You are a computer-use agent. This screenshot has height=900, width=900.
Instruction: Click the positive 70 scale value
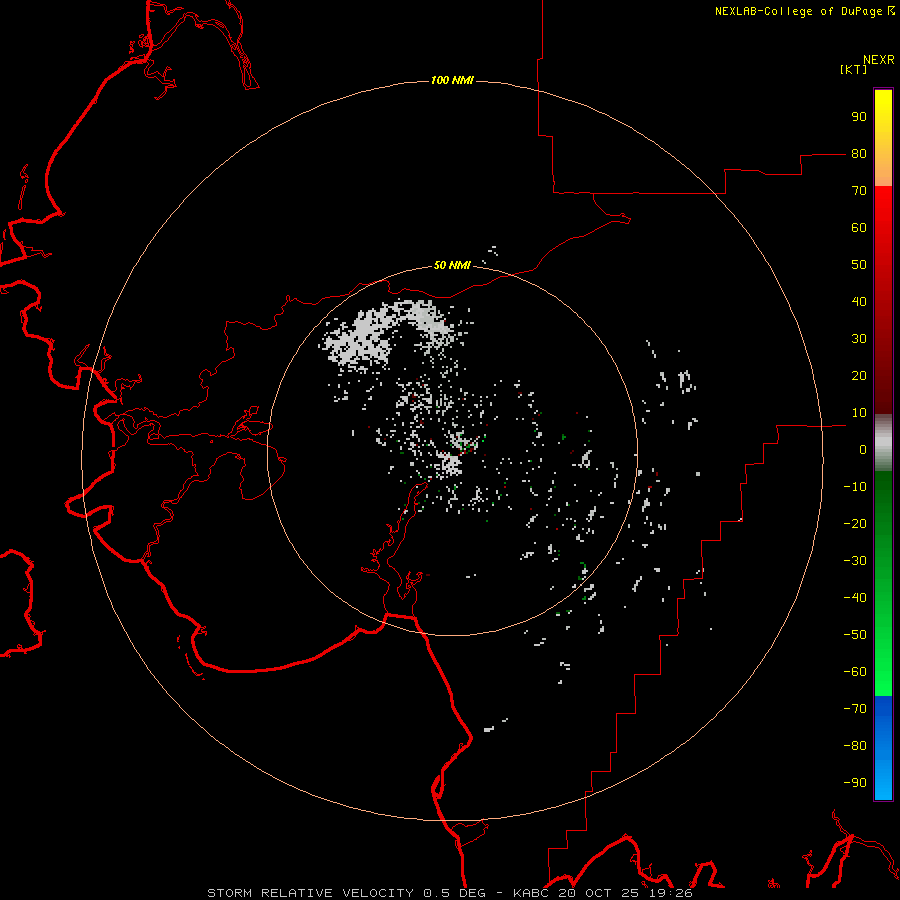pos(859,191)
